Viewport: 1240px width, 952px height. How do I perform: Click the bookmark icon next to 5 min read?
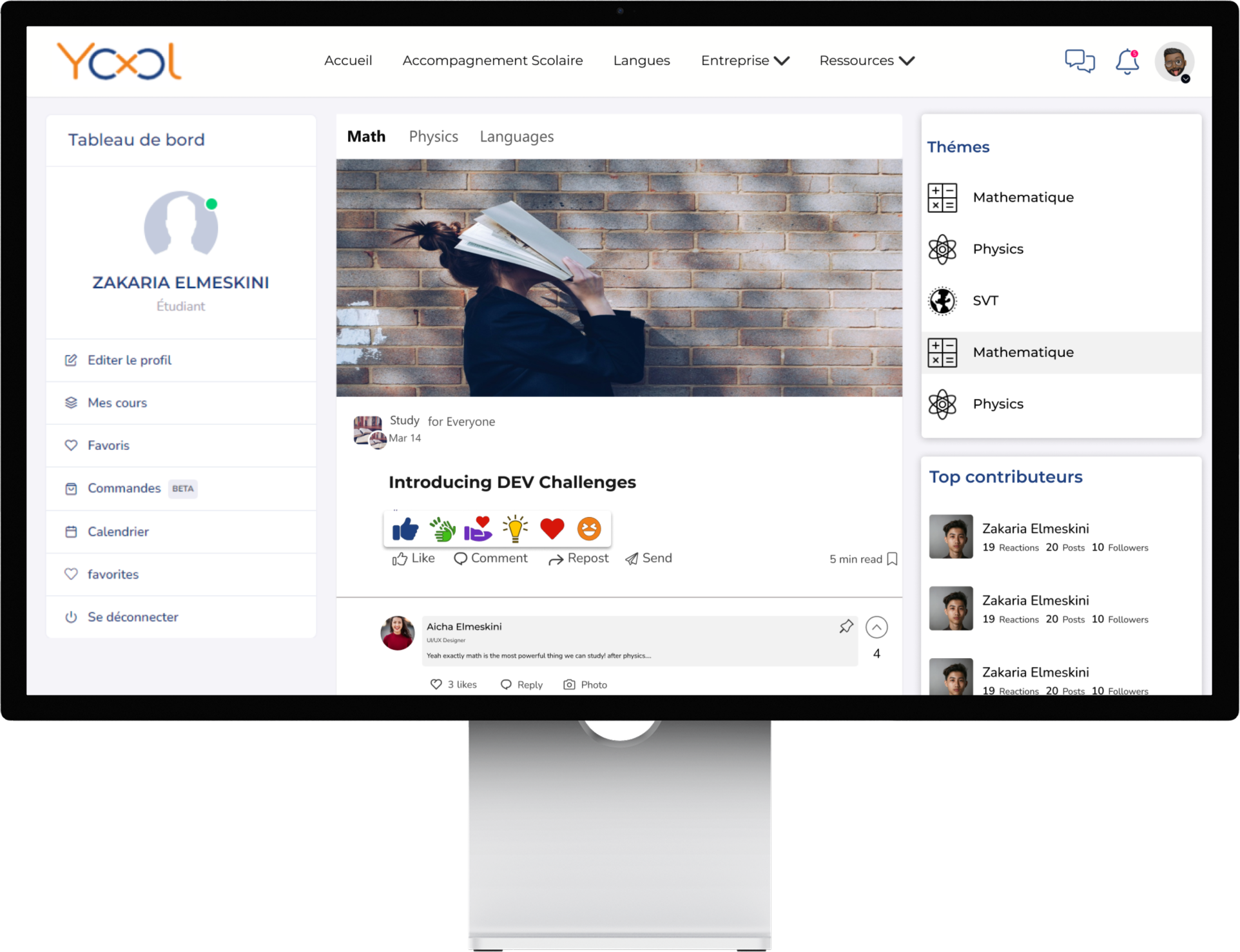[892, 558]
